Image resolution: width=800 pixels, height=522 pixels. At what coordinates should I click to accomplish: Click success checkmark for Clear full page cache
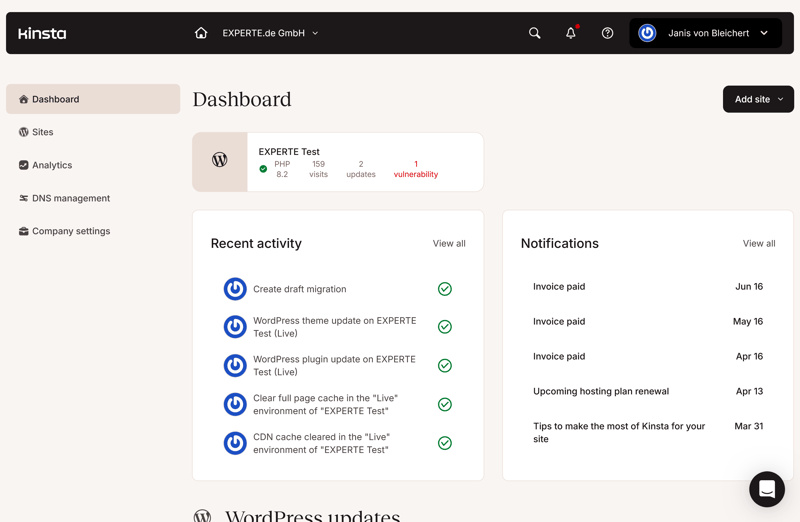click(445, 404)
